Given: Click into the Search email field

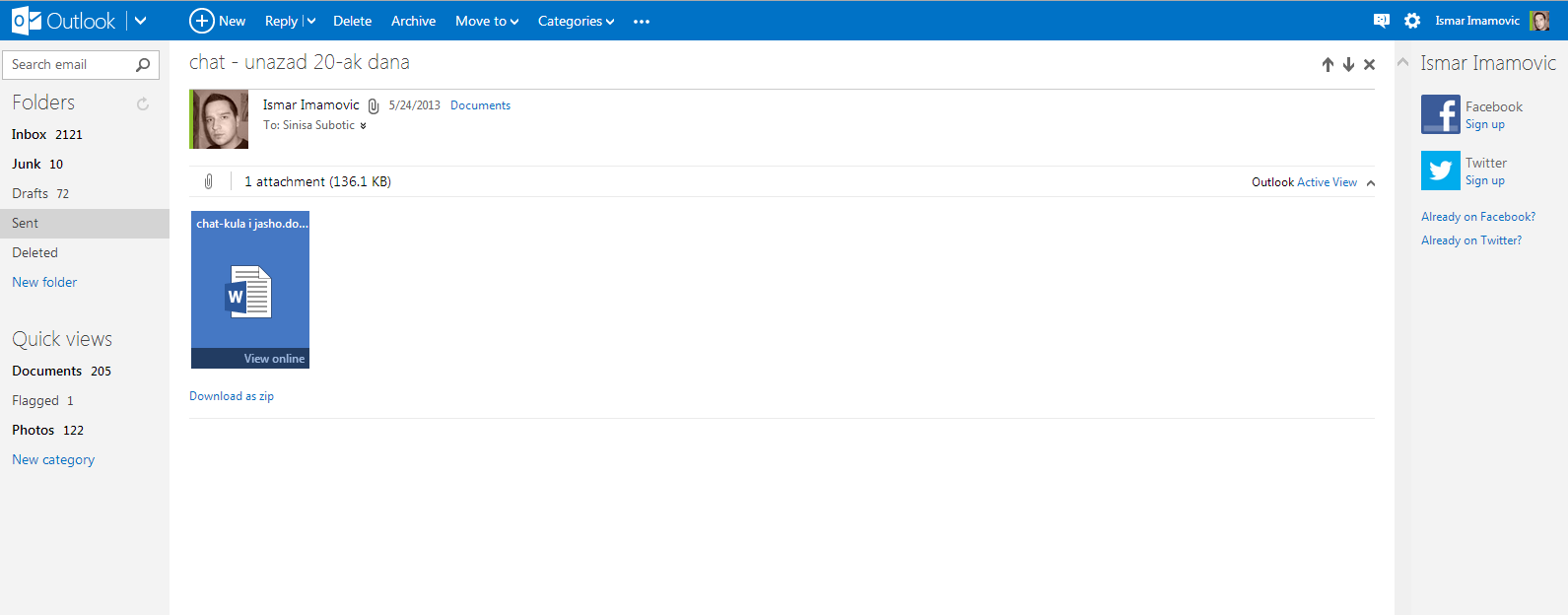Looking at the screenshot, I should tap(67, 65).
